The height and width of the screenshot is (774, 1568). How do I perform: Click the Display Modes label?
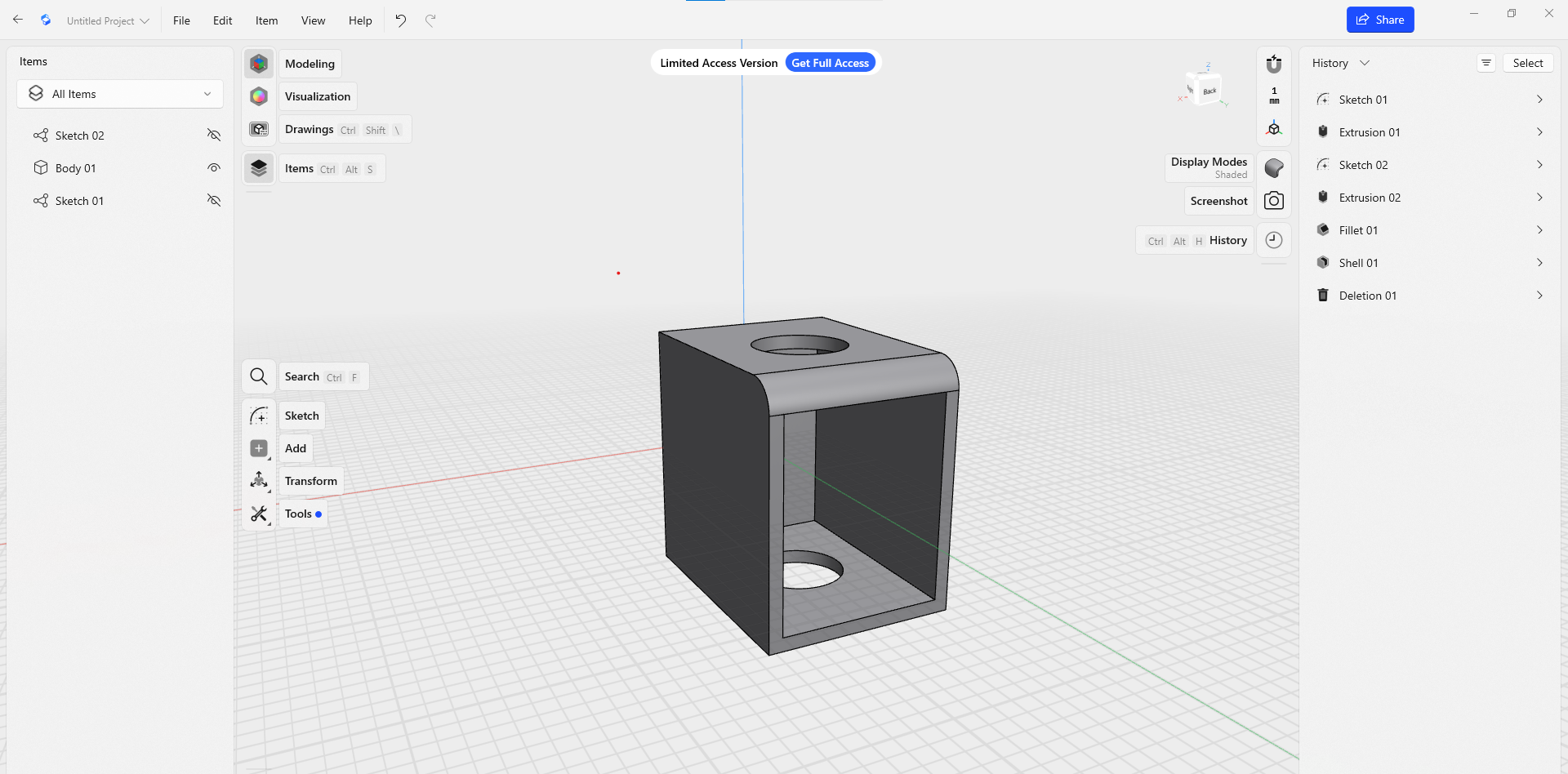click(1209, 167)
